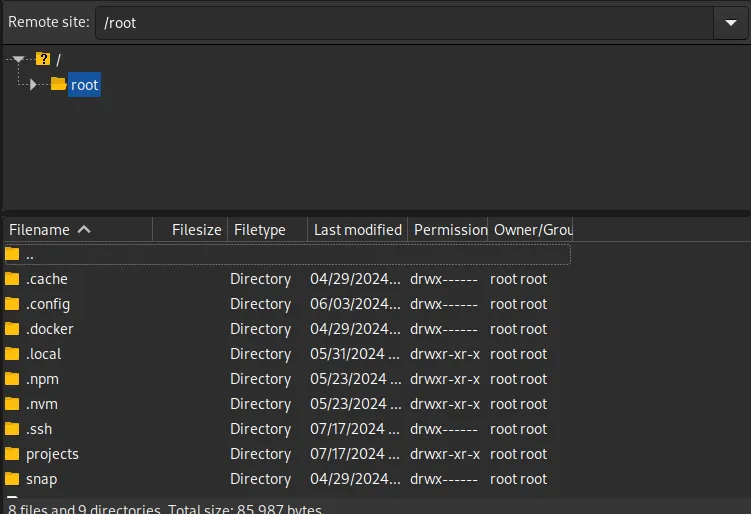This screenshot has width=751, height=514.
Task: Click the .ssh folder icon
Action: [x=12, y=429]
